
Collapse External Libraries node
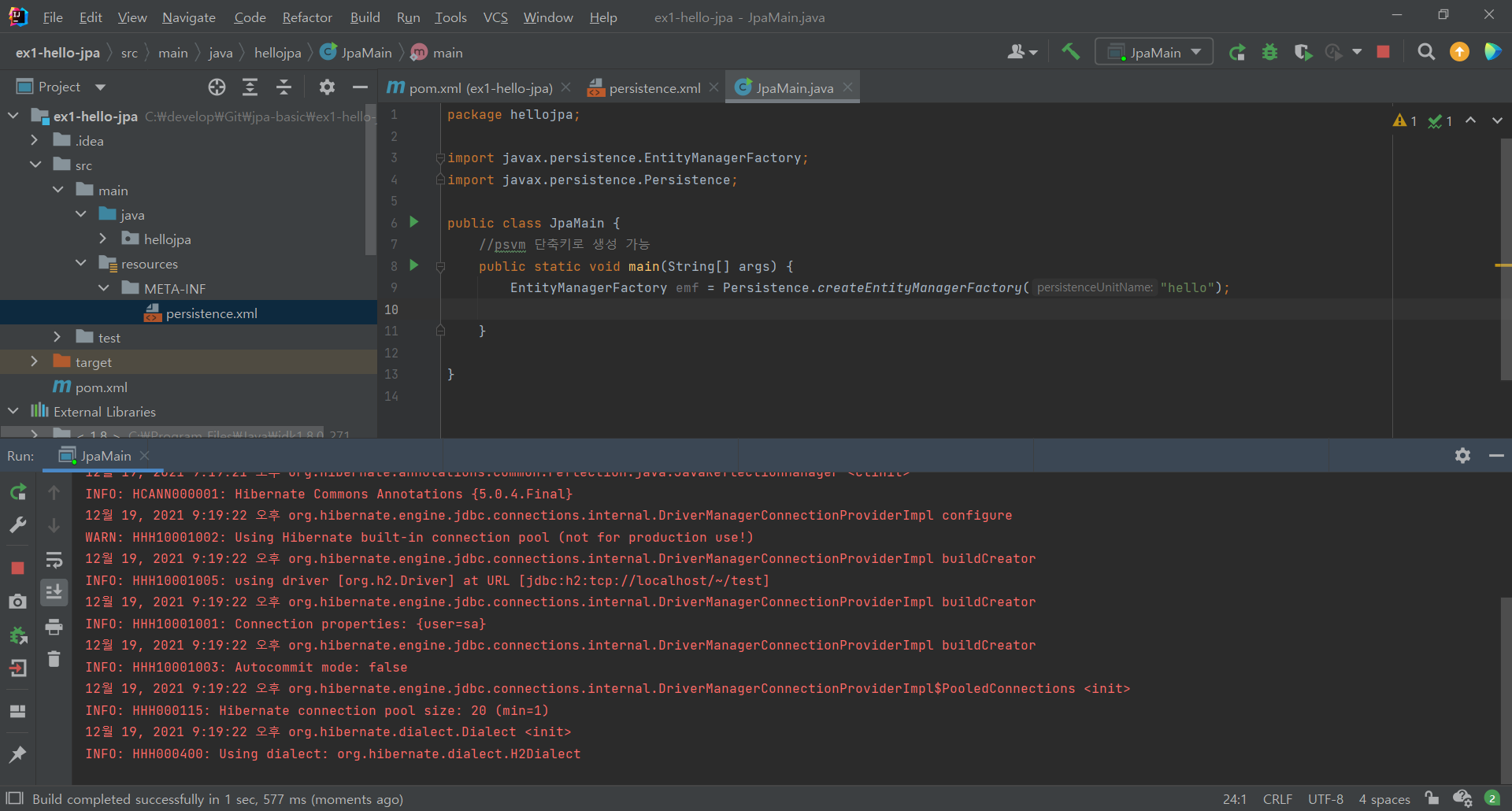click(x=13, y=411)
